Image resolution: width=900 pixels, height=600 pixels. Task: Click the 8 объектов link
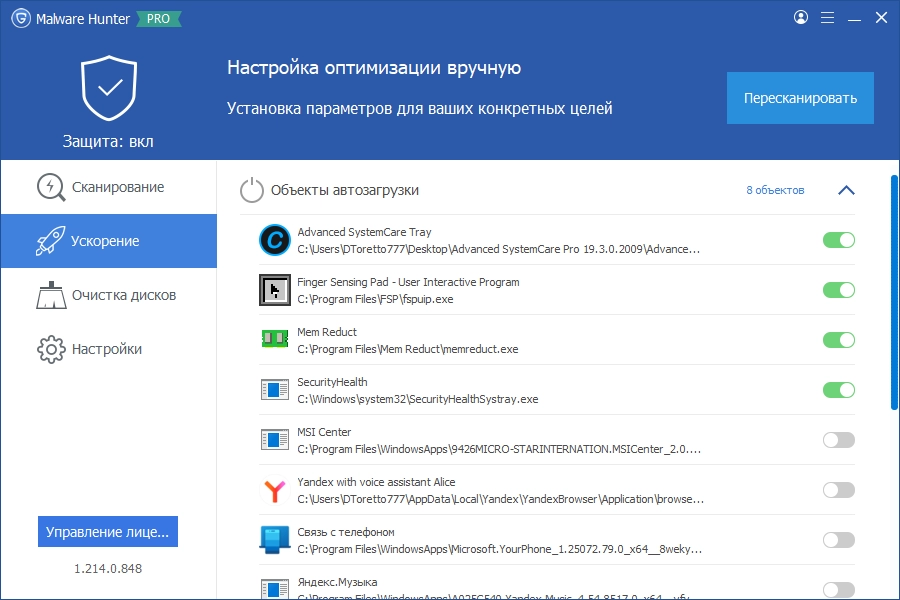775,190
